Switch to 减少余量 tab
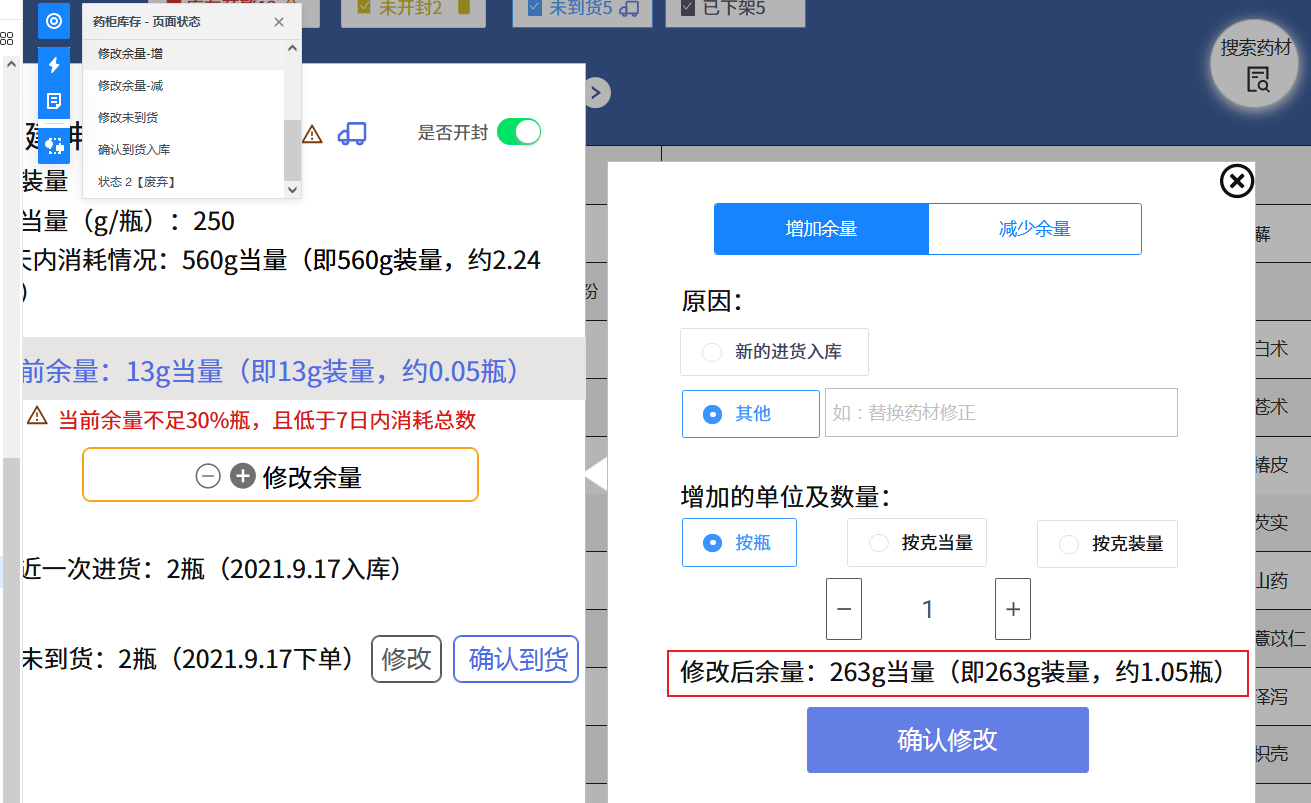 point(1035,229)
